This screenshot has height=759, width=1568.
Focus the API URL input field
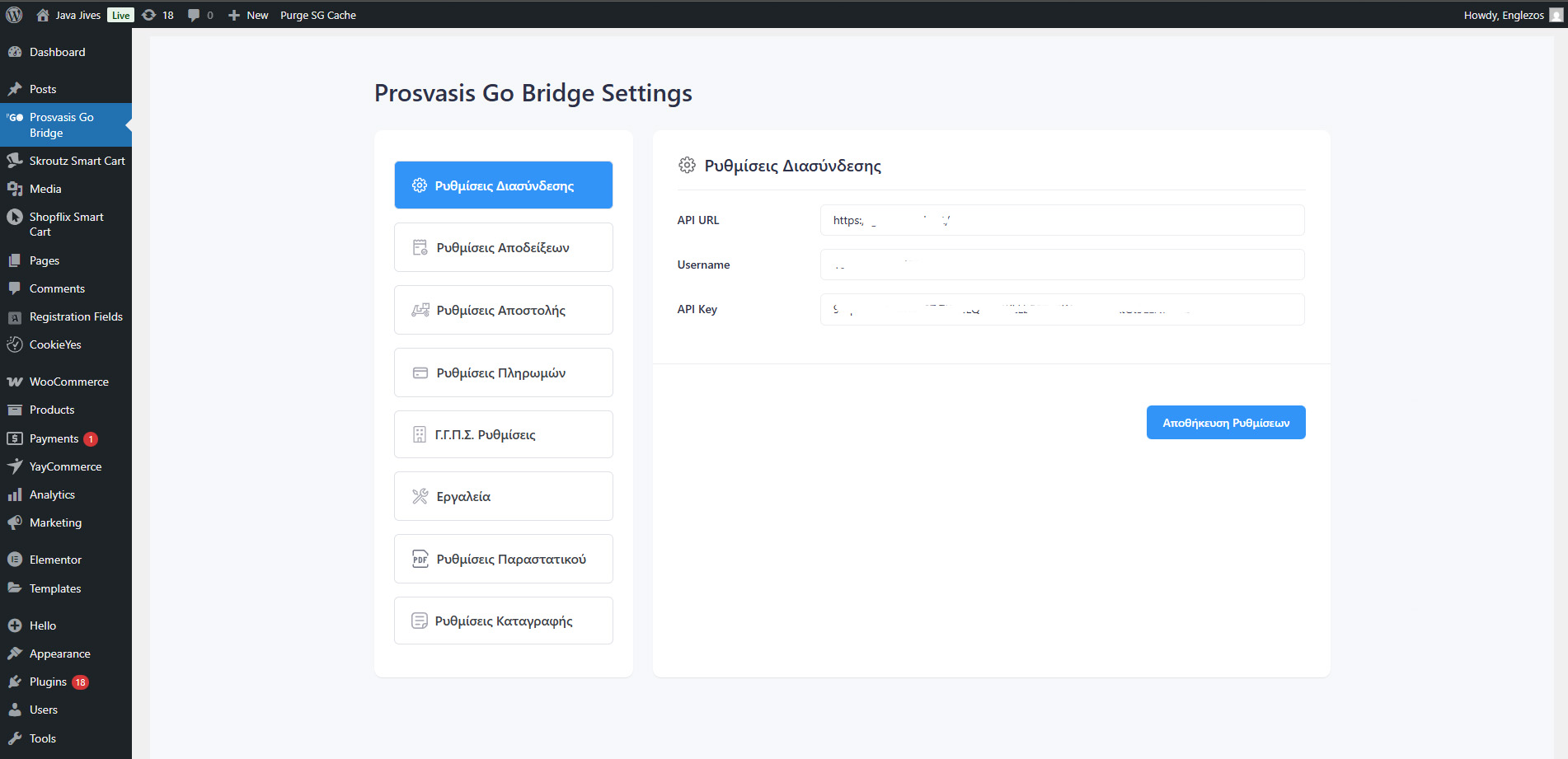pos(1061,220)
